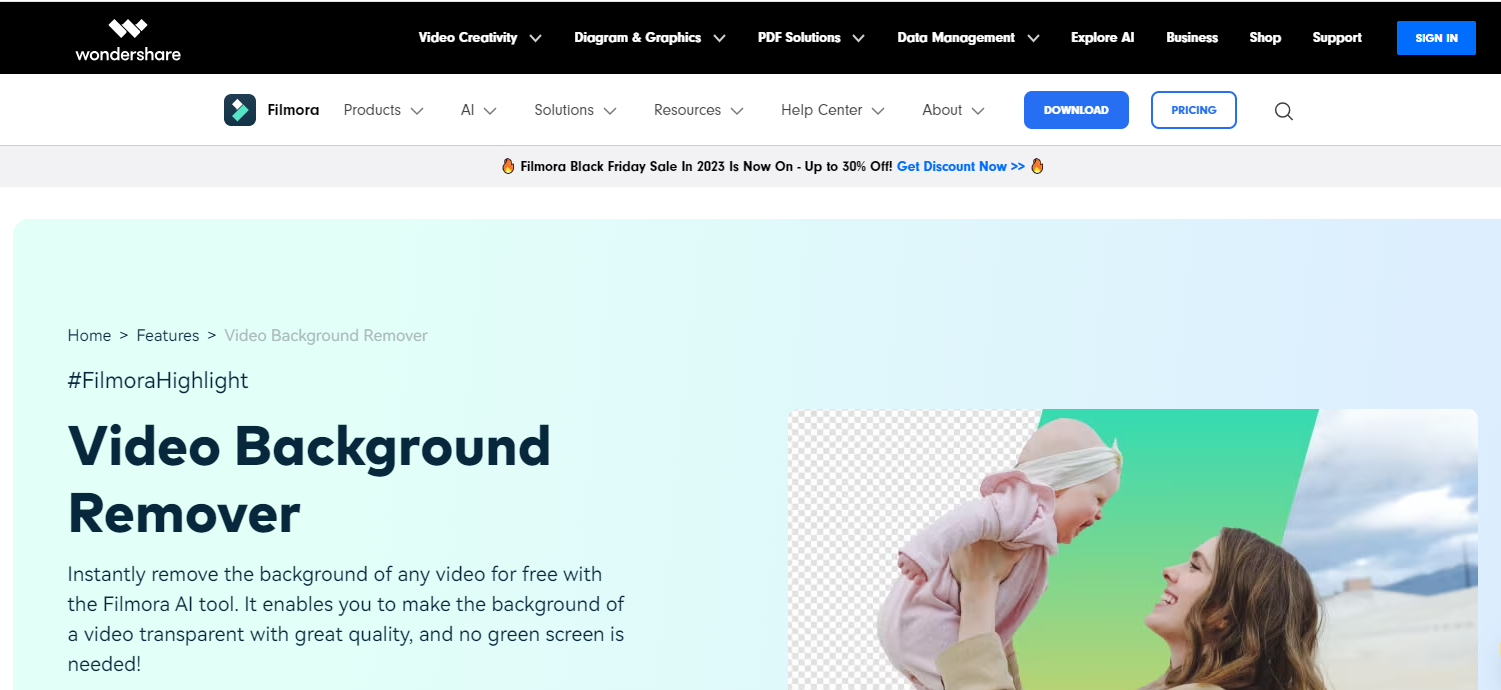This screenshot has height=690, width=1501.
Task: Open the search magnifier icon
Action: pos(1284,111)
